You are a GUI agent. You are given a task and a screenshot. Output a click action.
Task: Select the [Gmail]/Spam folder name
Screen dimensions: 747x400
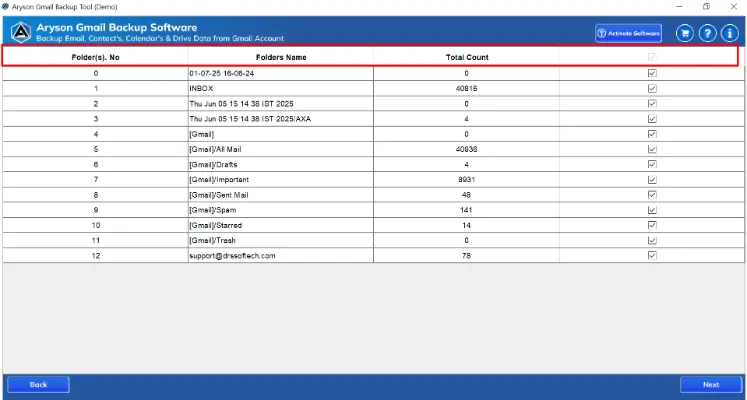tap(212, 210)
